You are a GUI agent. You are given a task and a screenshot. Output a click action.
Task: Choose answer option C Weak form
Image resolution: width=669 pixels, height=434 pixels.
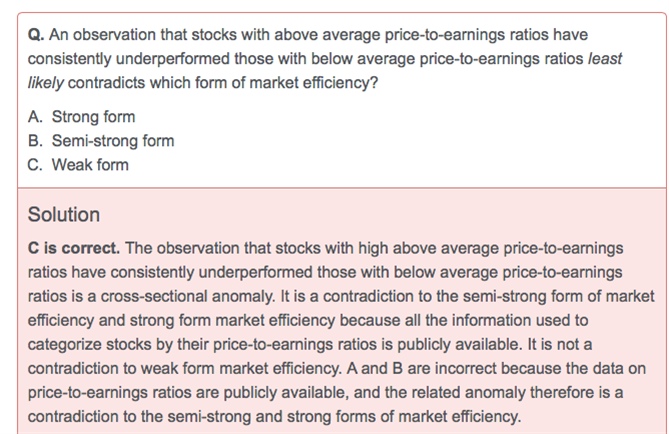point(78,165)
